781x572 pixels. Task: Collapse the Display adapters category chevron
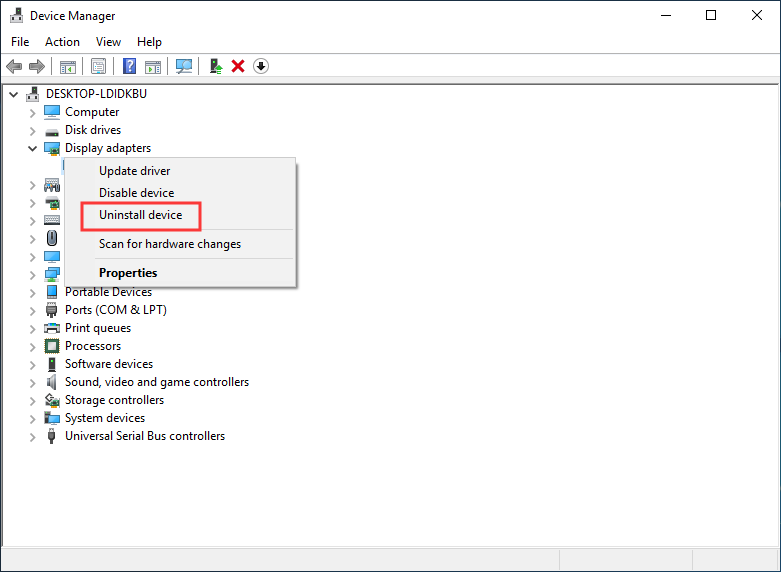[32, 148]
